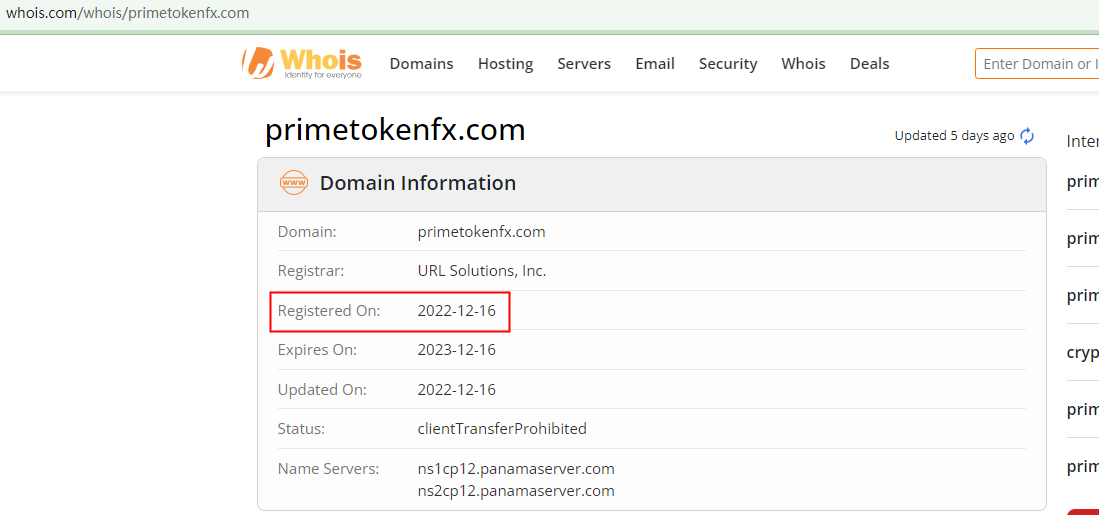Click the ns1cp12.panamaserver.com name server

pyautogui.click(x=516, y=469)
